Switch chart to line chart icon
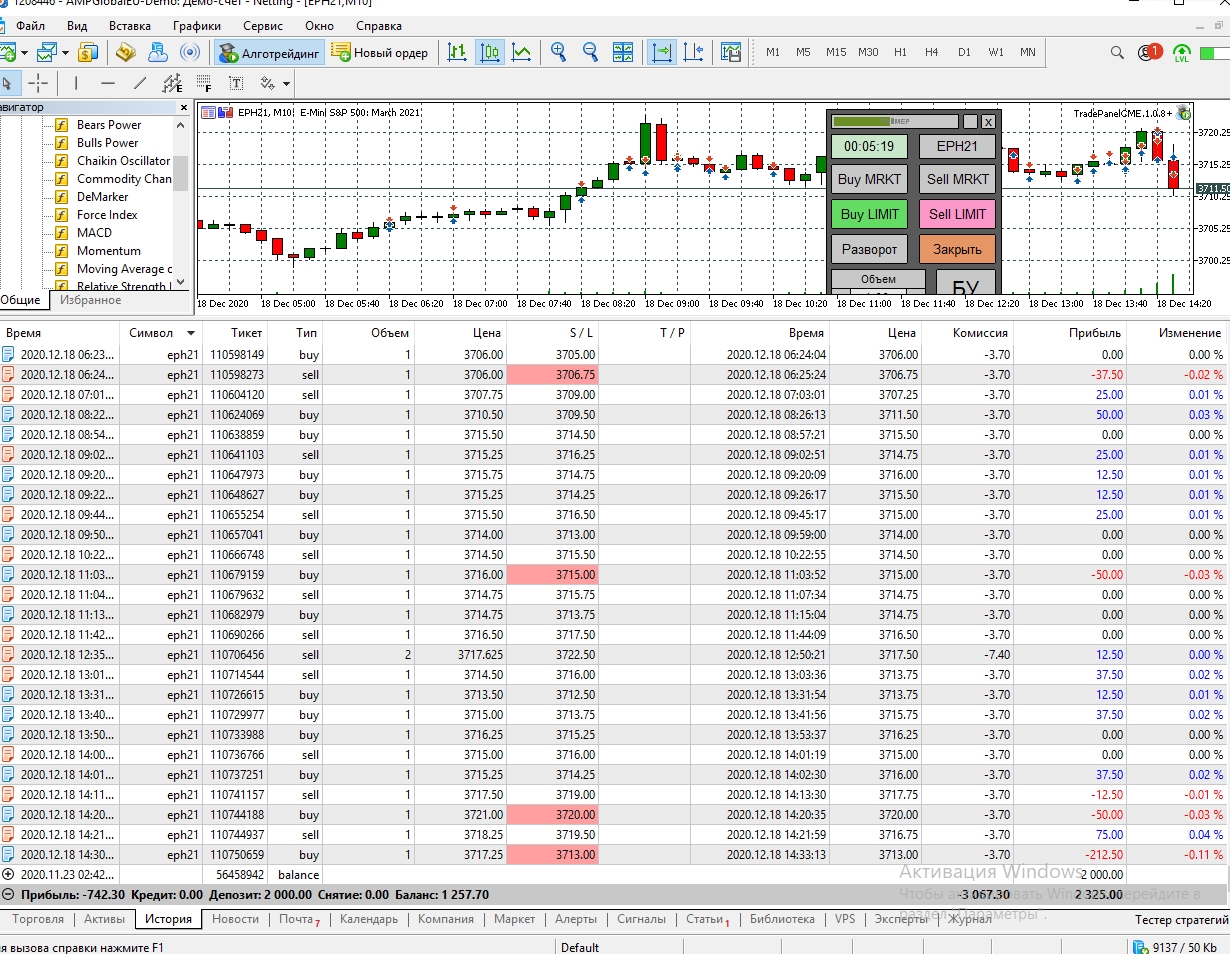The height and width of the screenshot is (954, 1230). [521, 52]
